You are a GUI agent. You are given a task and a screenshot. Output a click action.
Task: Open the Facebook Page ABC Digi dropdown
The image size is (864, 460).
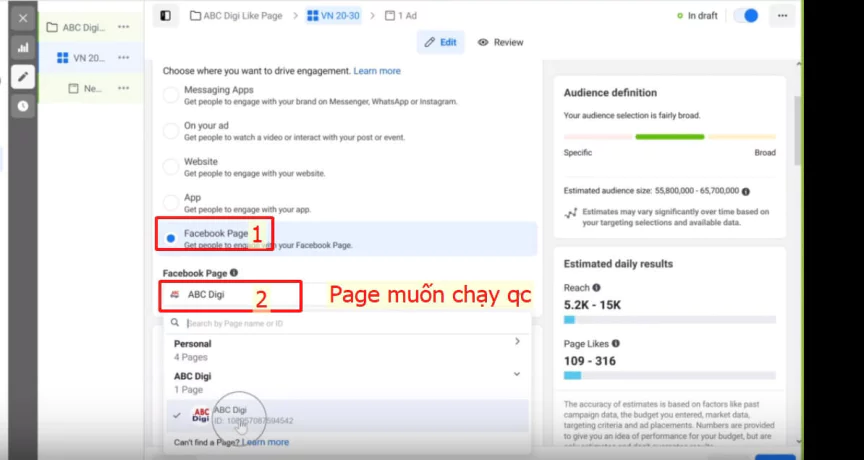coord(230,295)
